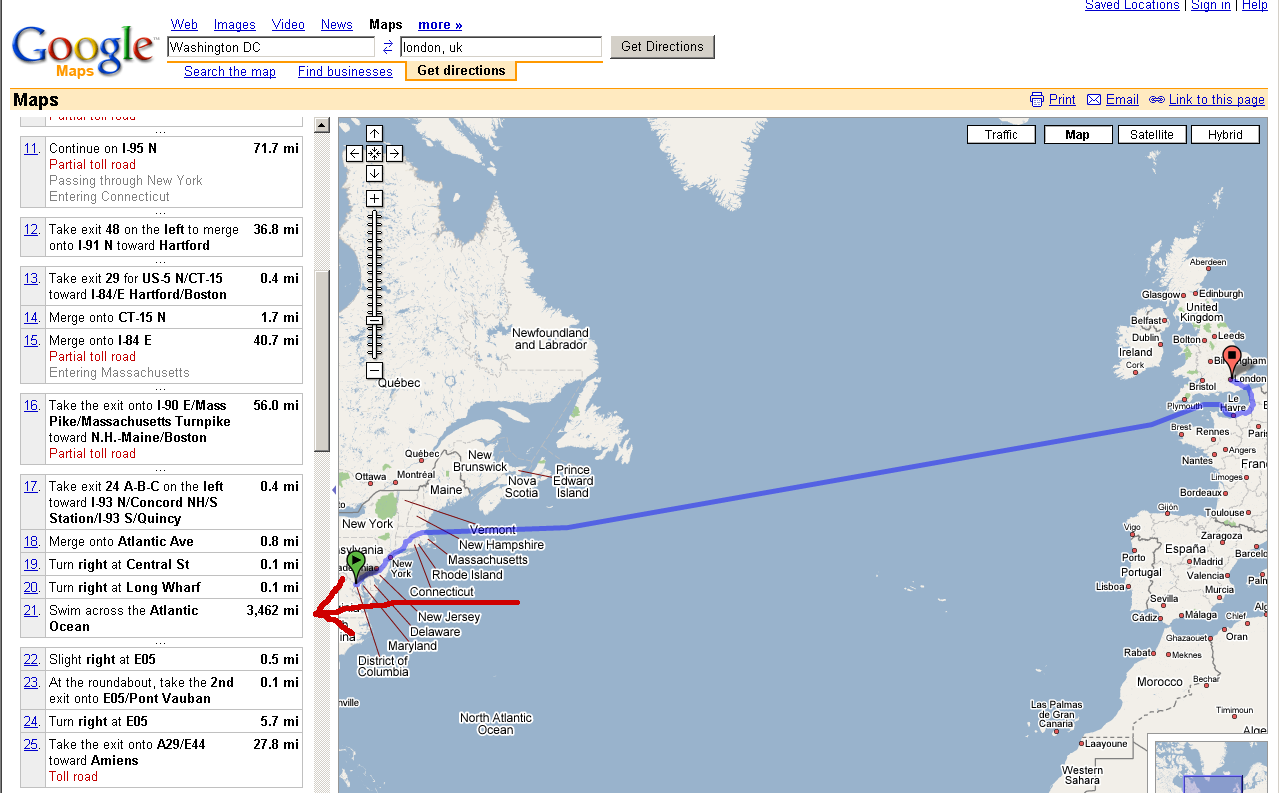Viewport: 1280px width, 793px height.
Task: Click the green start marker on map
Action: (357, 565)
